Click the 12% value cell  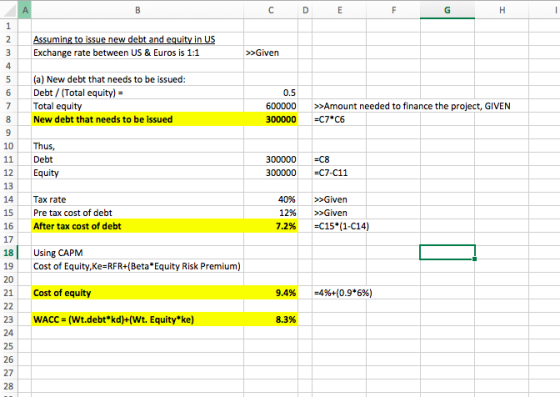coord(271,213)
